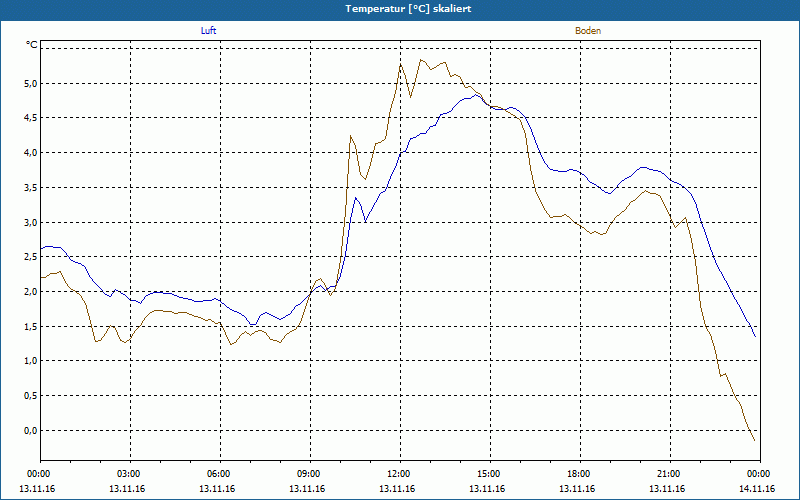Click the 13.11.16 date under 15:00
This screenshot has width=800, height=500.
click(x=487, y=489)
